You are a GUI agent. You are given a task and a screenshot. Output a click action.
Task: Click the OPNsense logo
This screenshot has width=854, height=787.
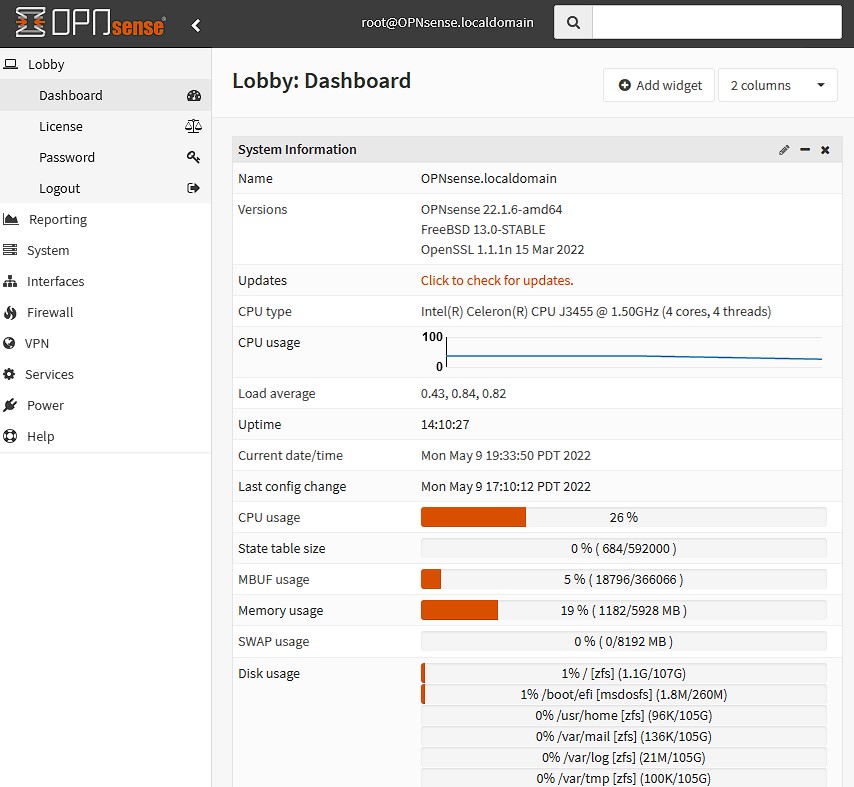(90, 24)
